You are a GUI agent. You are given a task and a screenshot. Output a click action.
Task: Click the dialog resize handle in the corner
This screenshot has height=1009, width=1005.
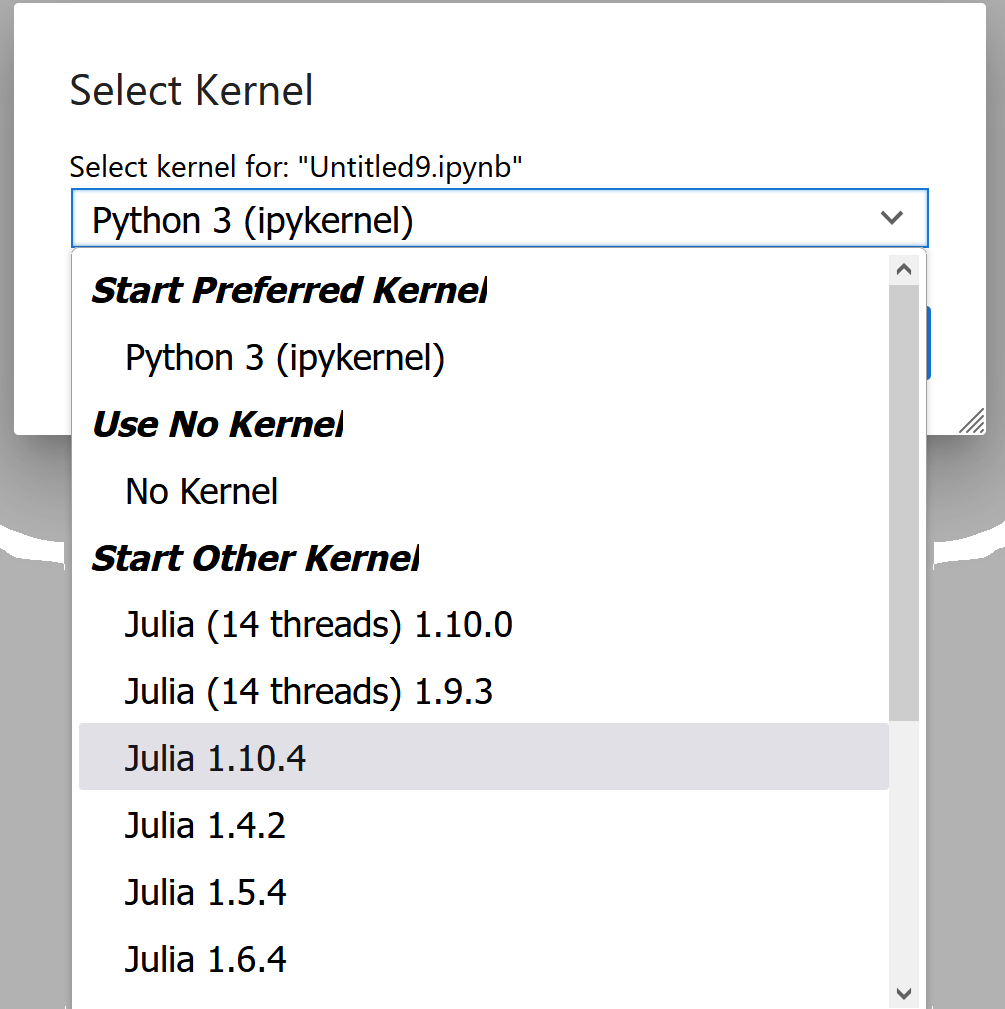[x=972, y=421]
